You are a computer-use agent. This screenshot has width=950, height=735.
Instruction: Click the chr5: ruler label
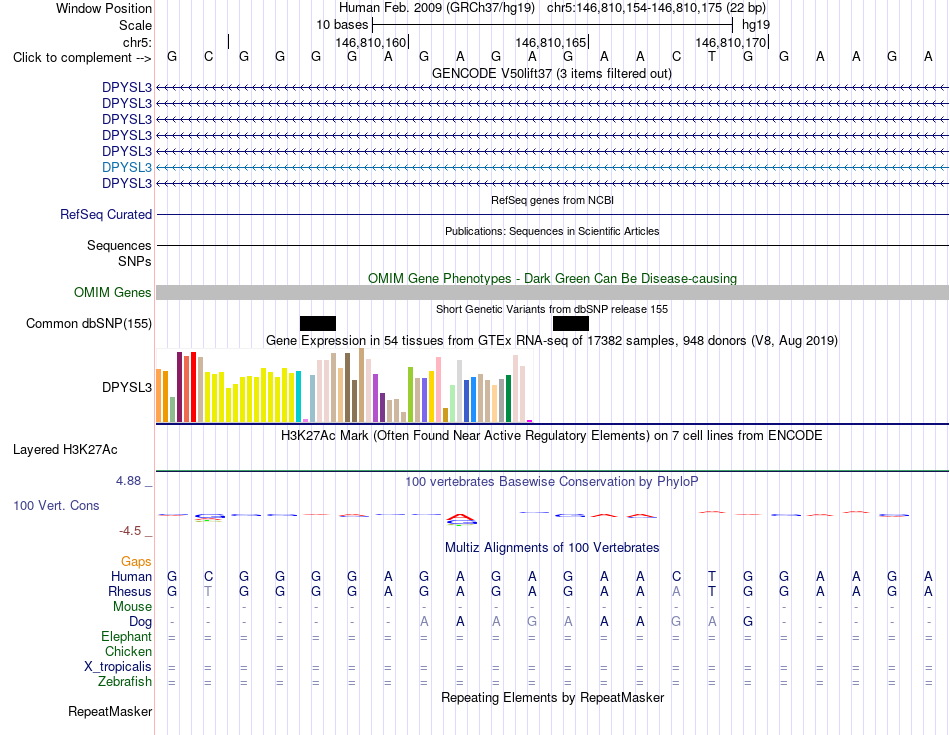(137, 42)
